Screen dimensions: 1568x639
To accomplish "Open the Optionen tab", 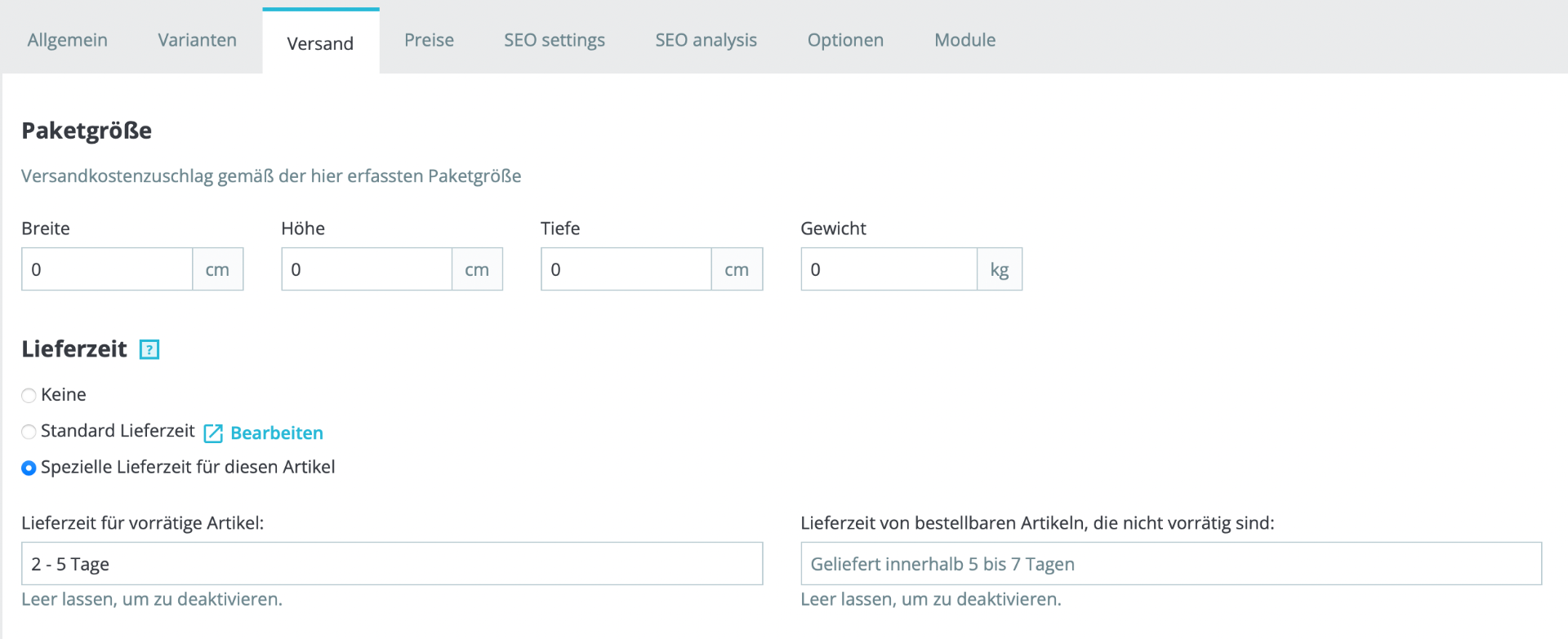I will 845,40.
